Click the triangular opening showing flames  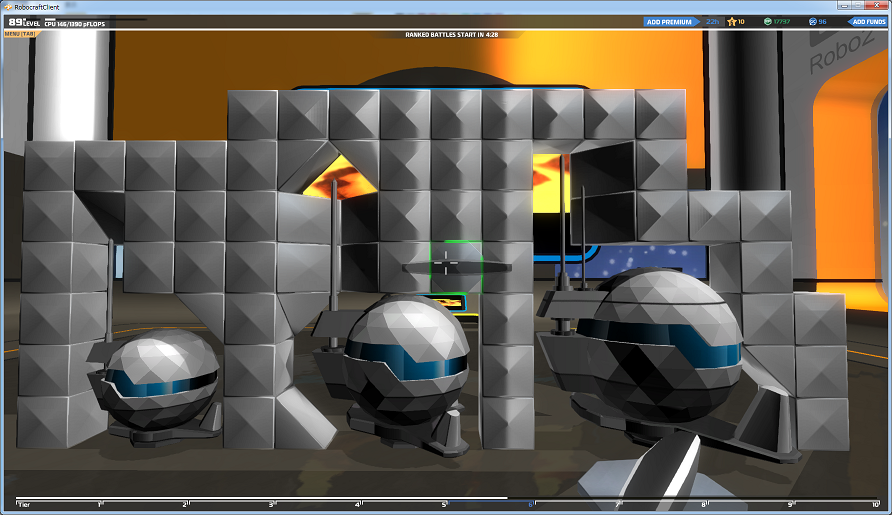[340, 176]
